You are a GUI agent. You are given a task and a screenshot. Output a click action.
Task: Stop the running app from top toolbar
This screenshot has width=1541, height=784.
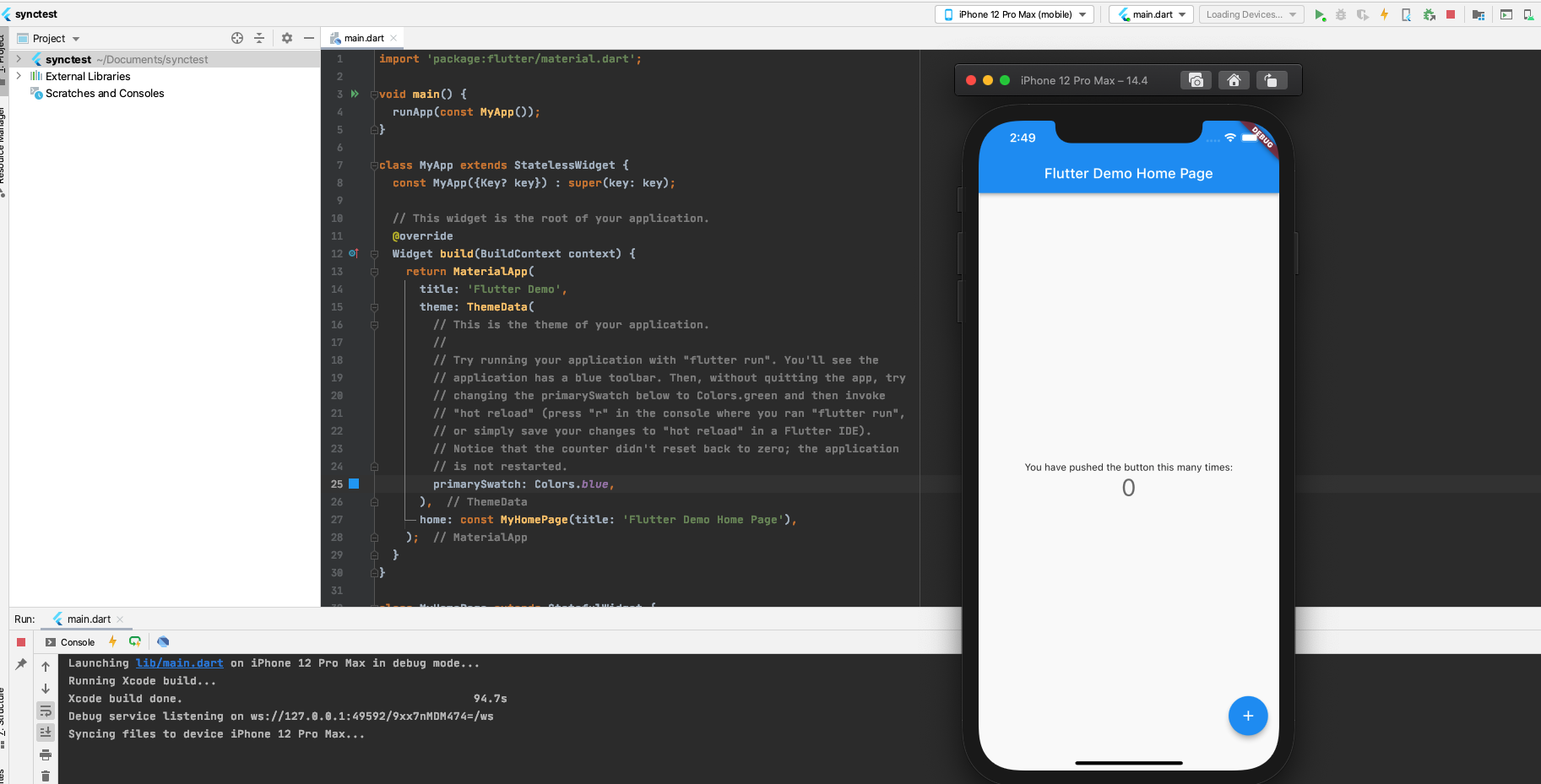pyautogui.click(x=1451, y=14)
